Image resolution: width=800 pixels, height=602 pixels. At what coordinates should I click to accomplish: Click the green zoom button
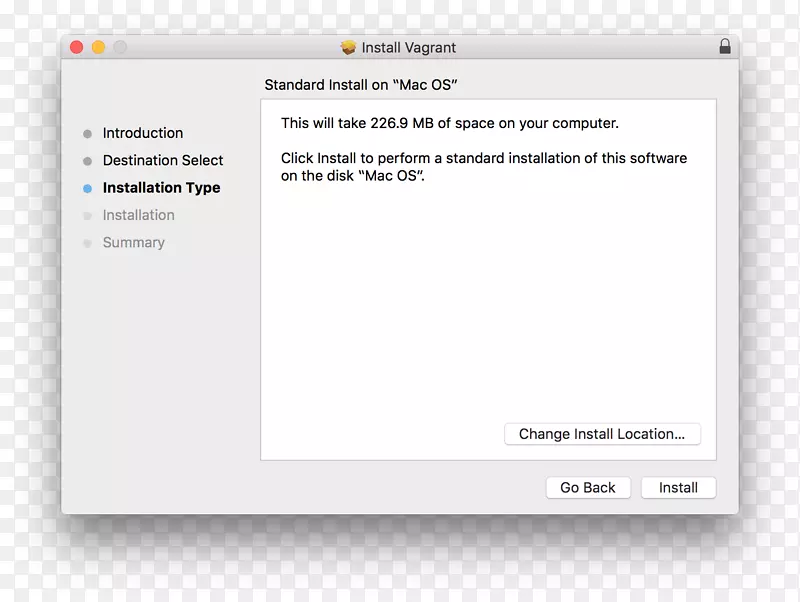(x=119, y=46)
